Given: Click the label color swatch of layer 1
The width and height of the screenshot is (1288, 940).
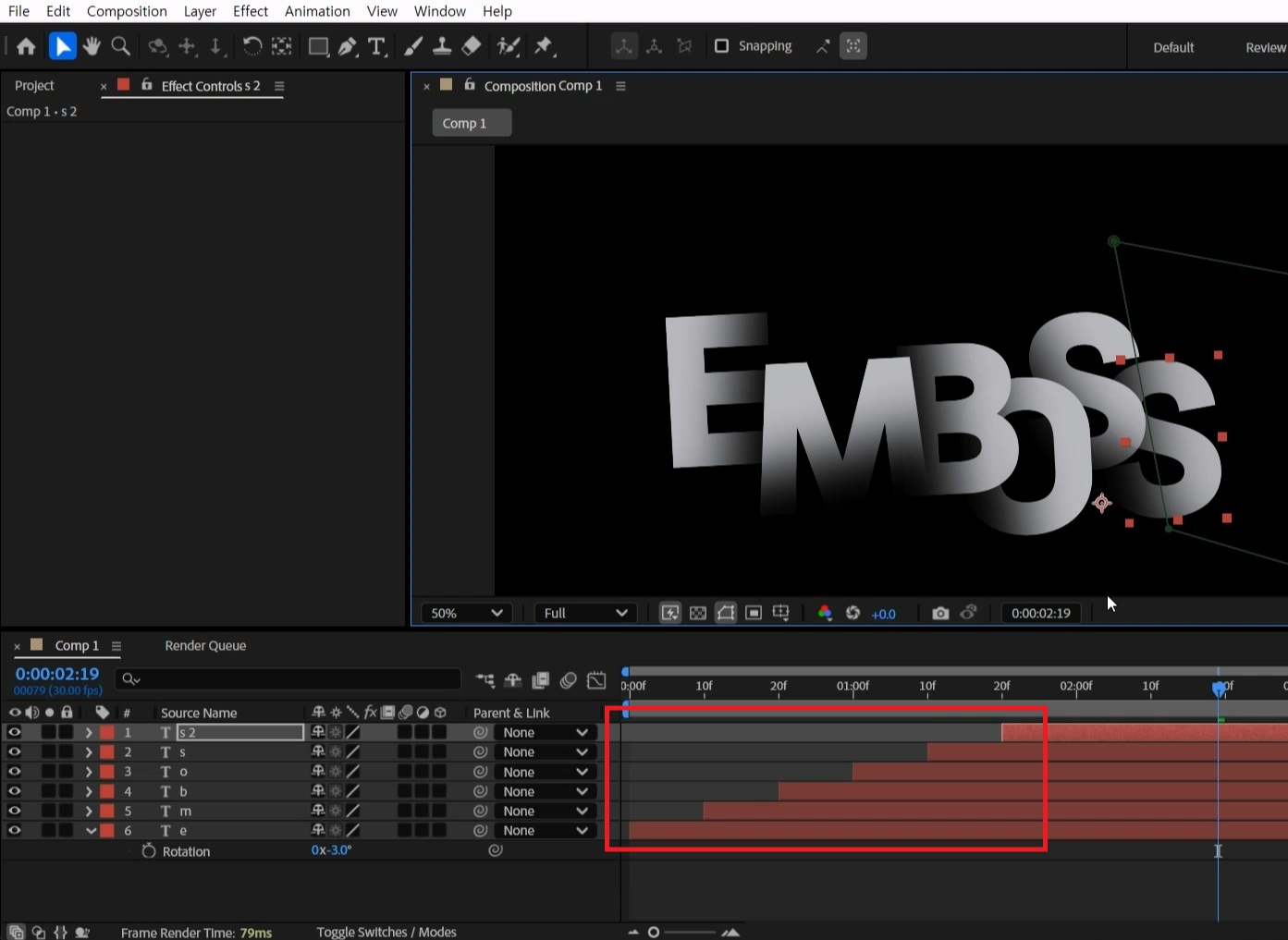Looking at the screenshot, I should 107,732.
